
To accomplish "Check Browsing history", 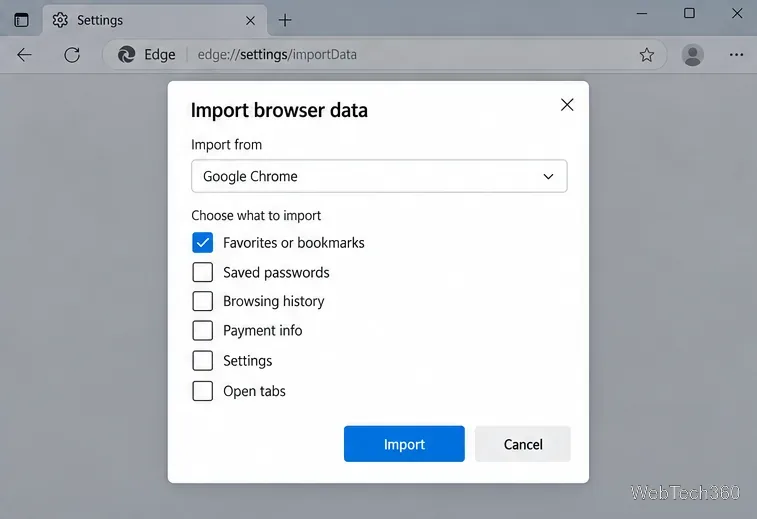I will point(202,301).
